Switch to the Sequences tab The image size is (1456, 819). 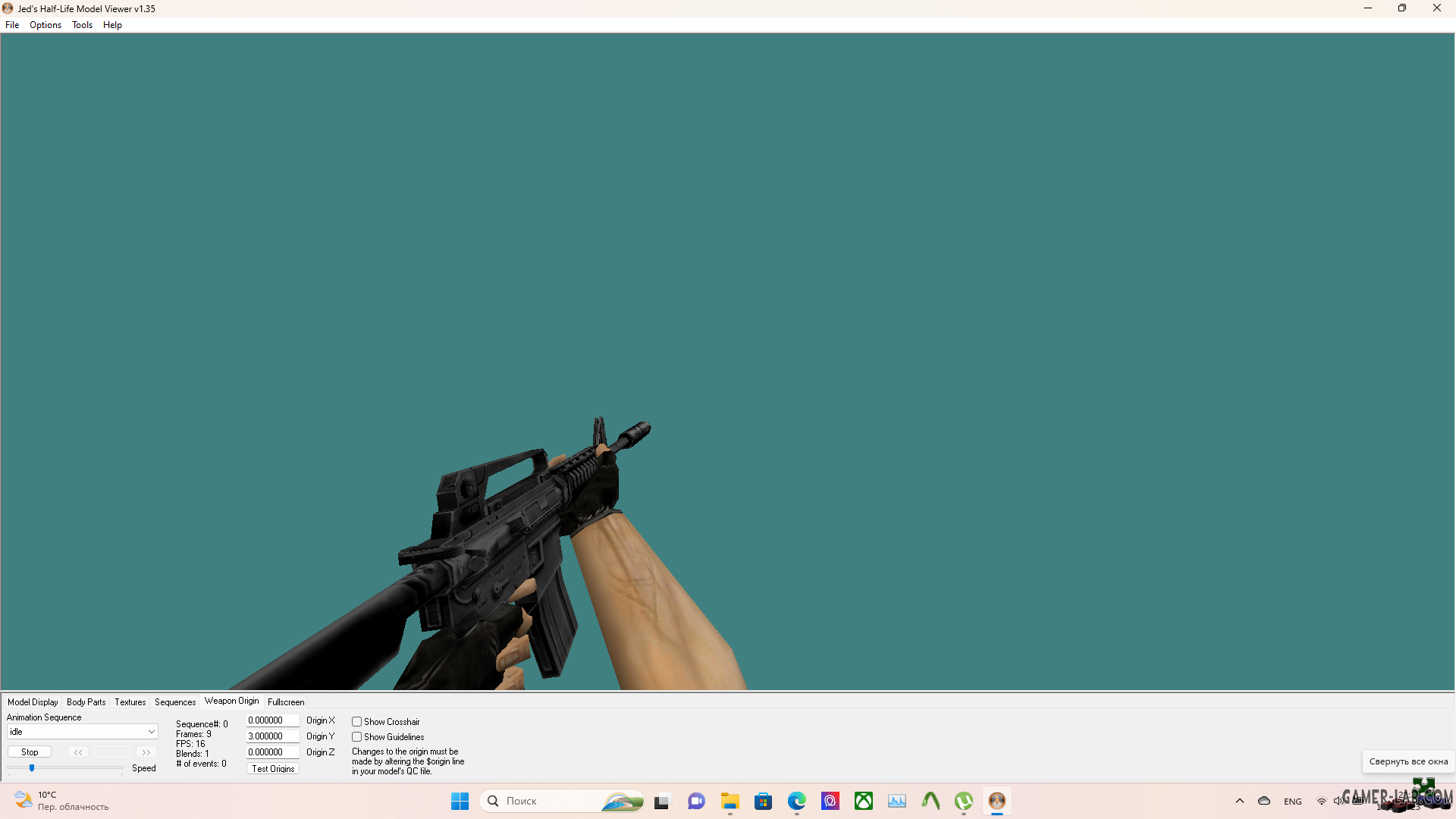tap(175, 702)
